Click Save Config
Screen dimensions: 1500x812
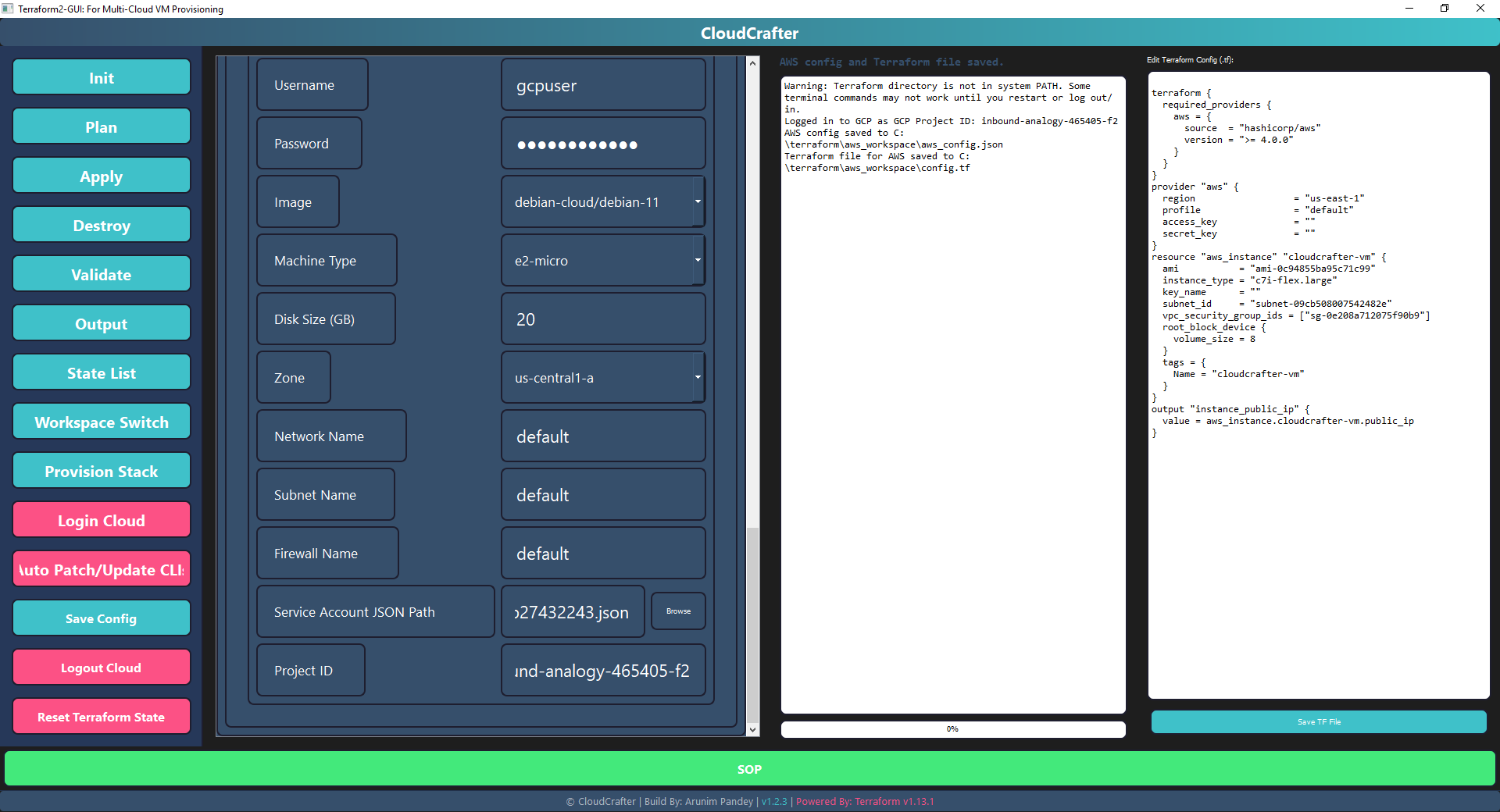(101, 618)
